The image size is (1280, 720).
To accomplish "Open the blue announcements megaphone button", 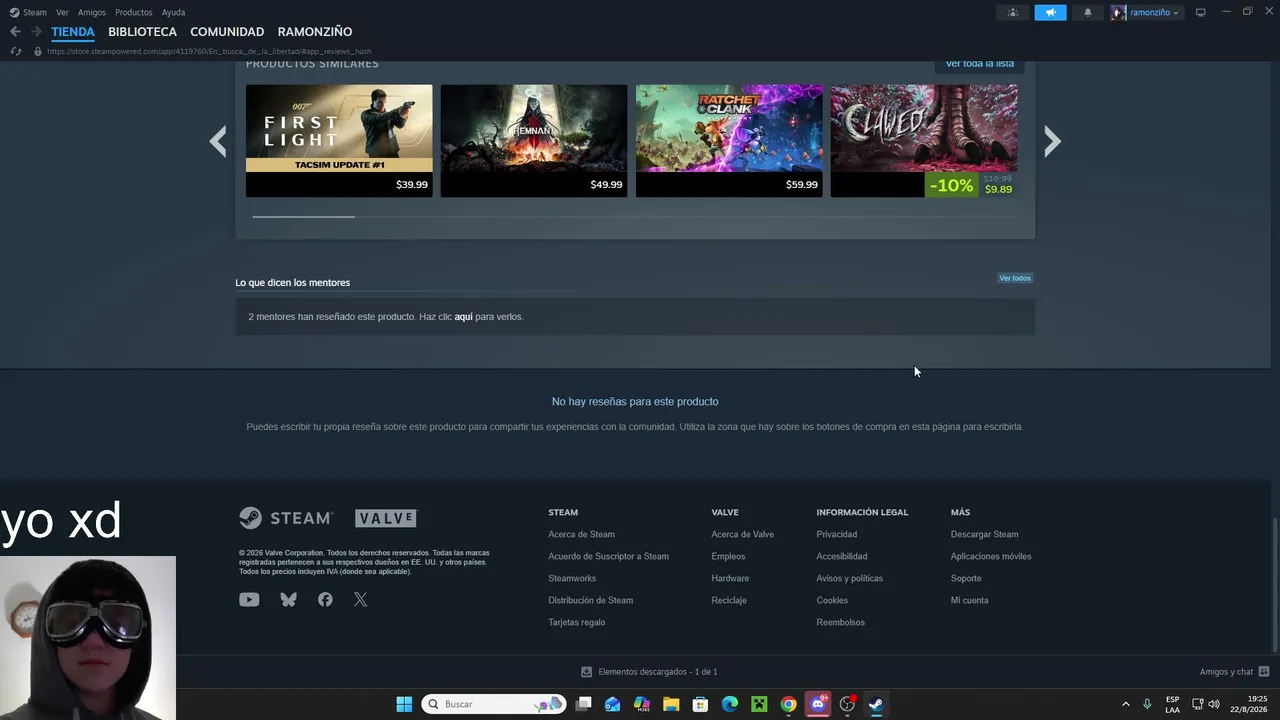I will tap(1050, 13).
